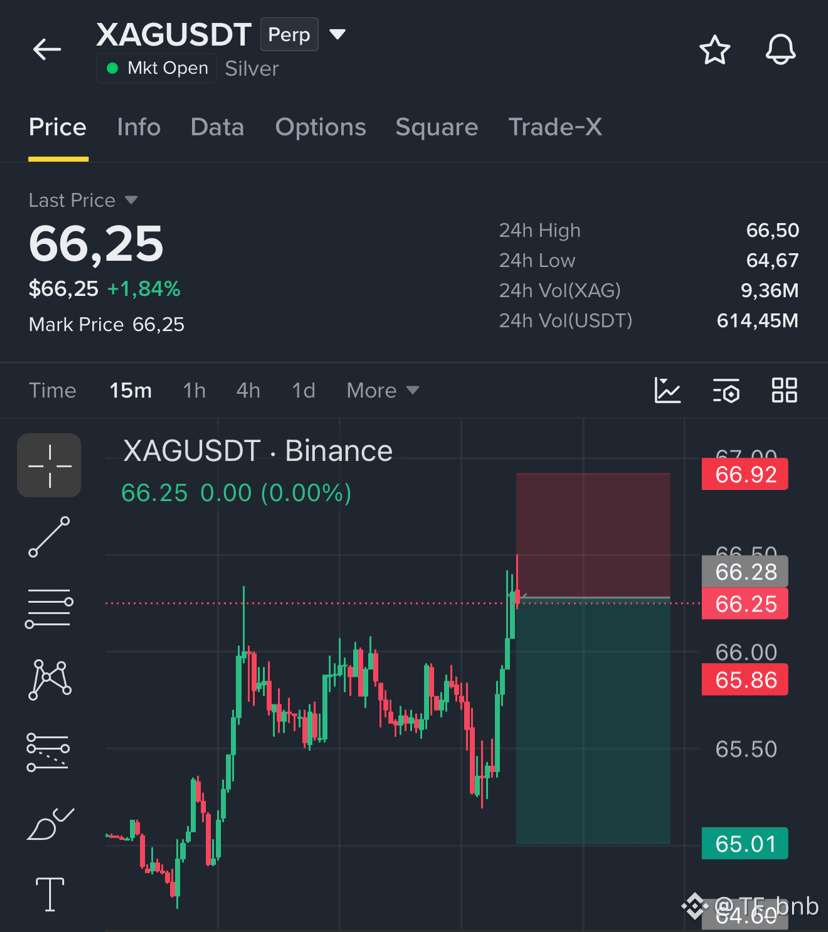Click the 65.50 price axis label
828x932 pixels.
tap(746, 750)
